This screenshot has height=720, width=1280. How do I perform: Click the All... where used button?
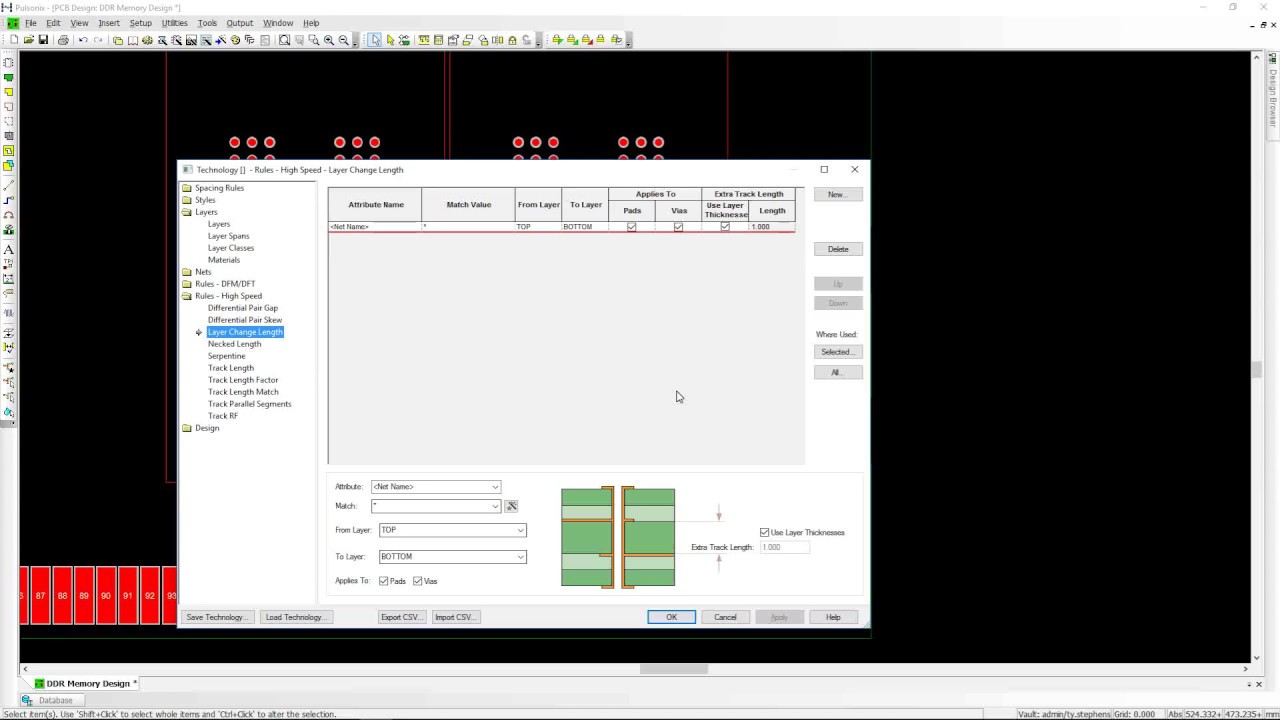point(838,372)
